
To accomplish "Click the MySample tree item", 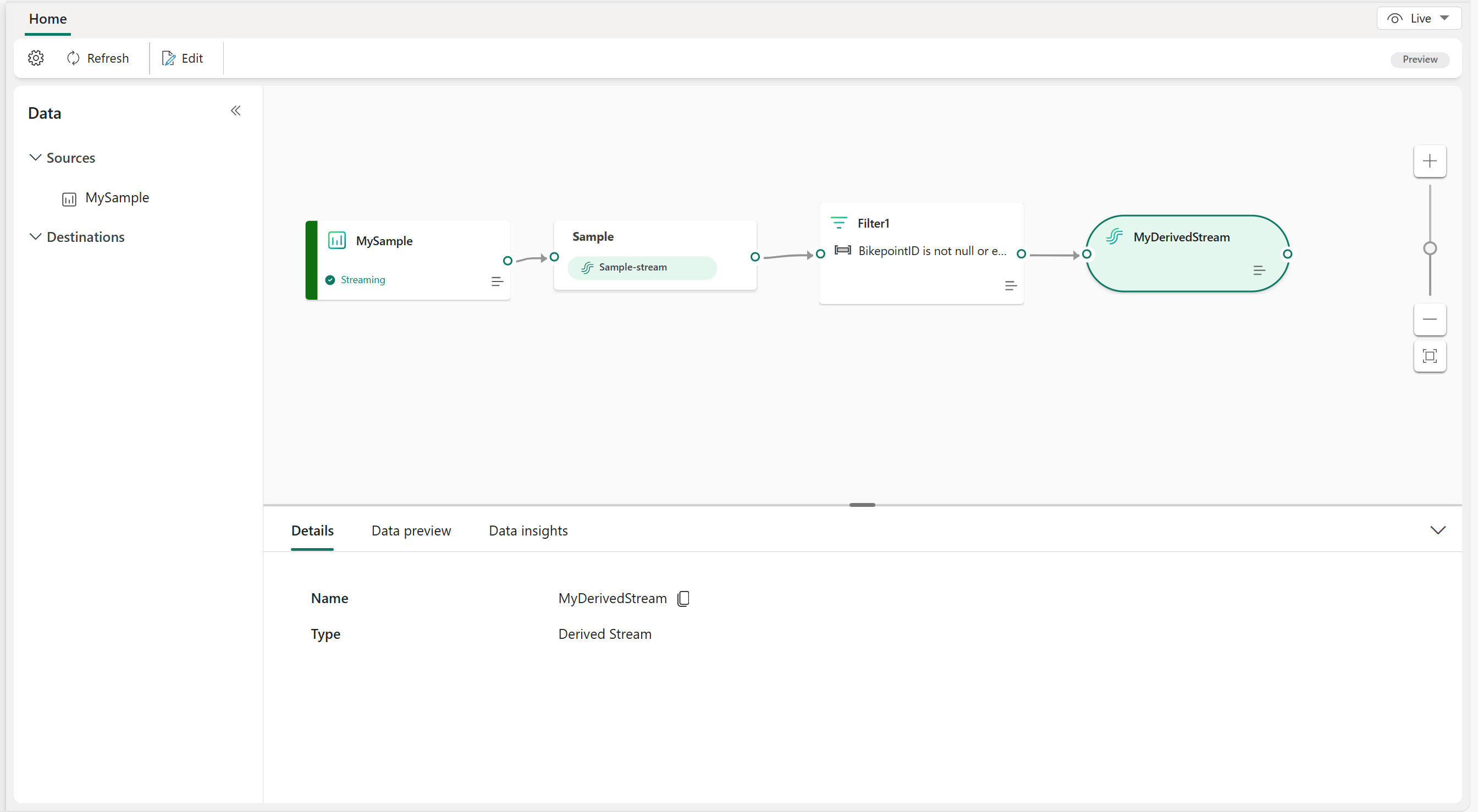I will [118, 197].
